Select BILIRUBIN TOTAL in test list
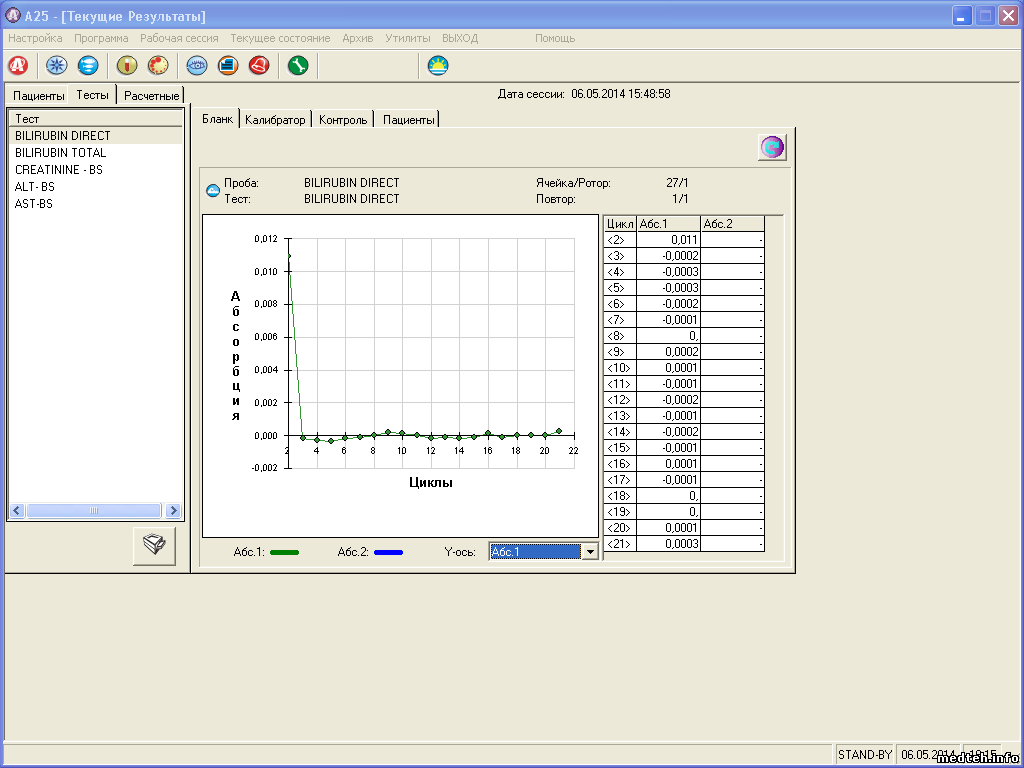This screenshot has width=1024, height=768. tap(61, 153)
